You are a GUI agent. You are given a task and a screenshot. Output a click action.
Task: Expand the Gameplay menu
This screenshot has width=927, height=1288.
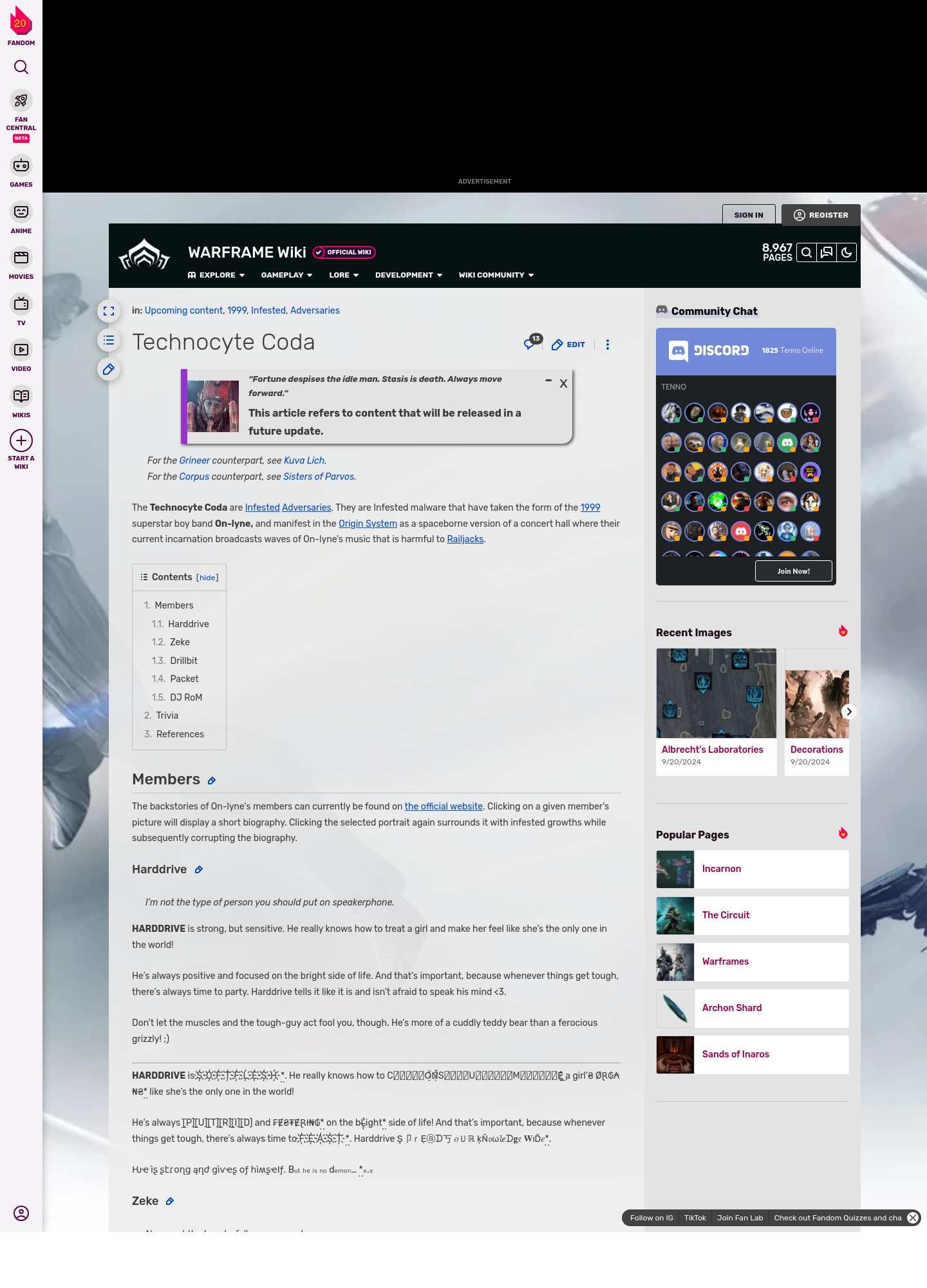tap(287, 275)
